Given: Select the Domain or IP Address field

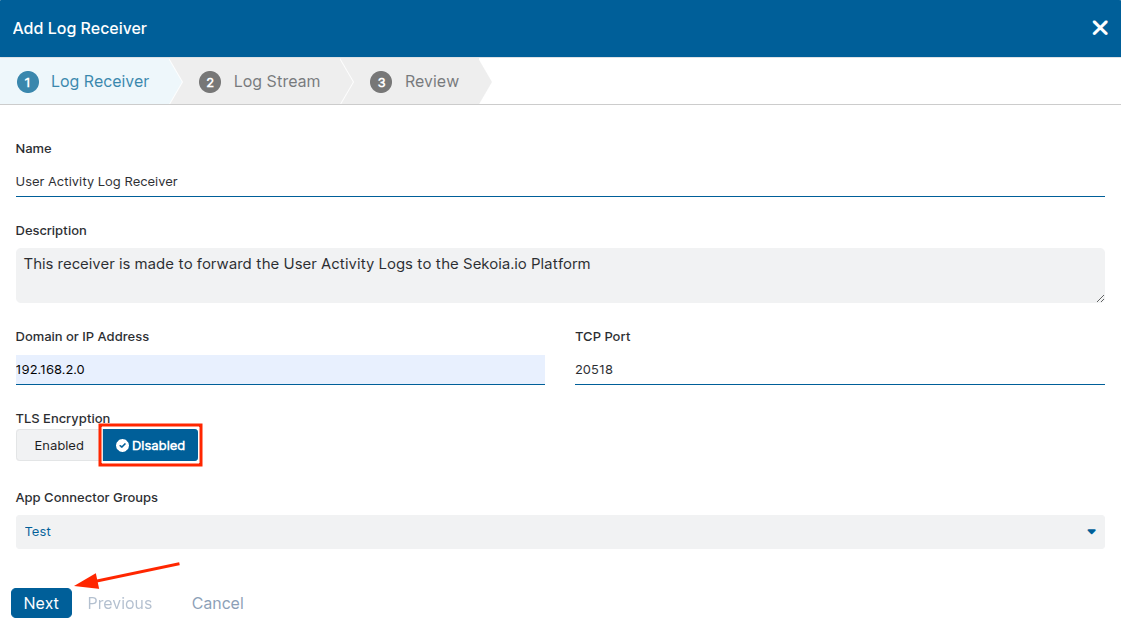Looking at the screenshot, I should pos(280,370).
